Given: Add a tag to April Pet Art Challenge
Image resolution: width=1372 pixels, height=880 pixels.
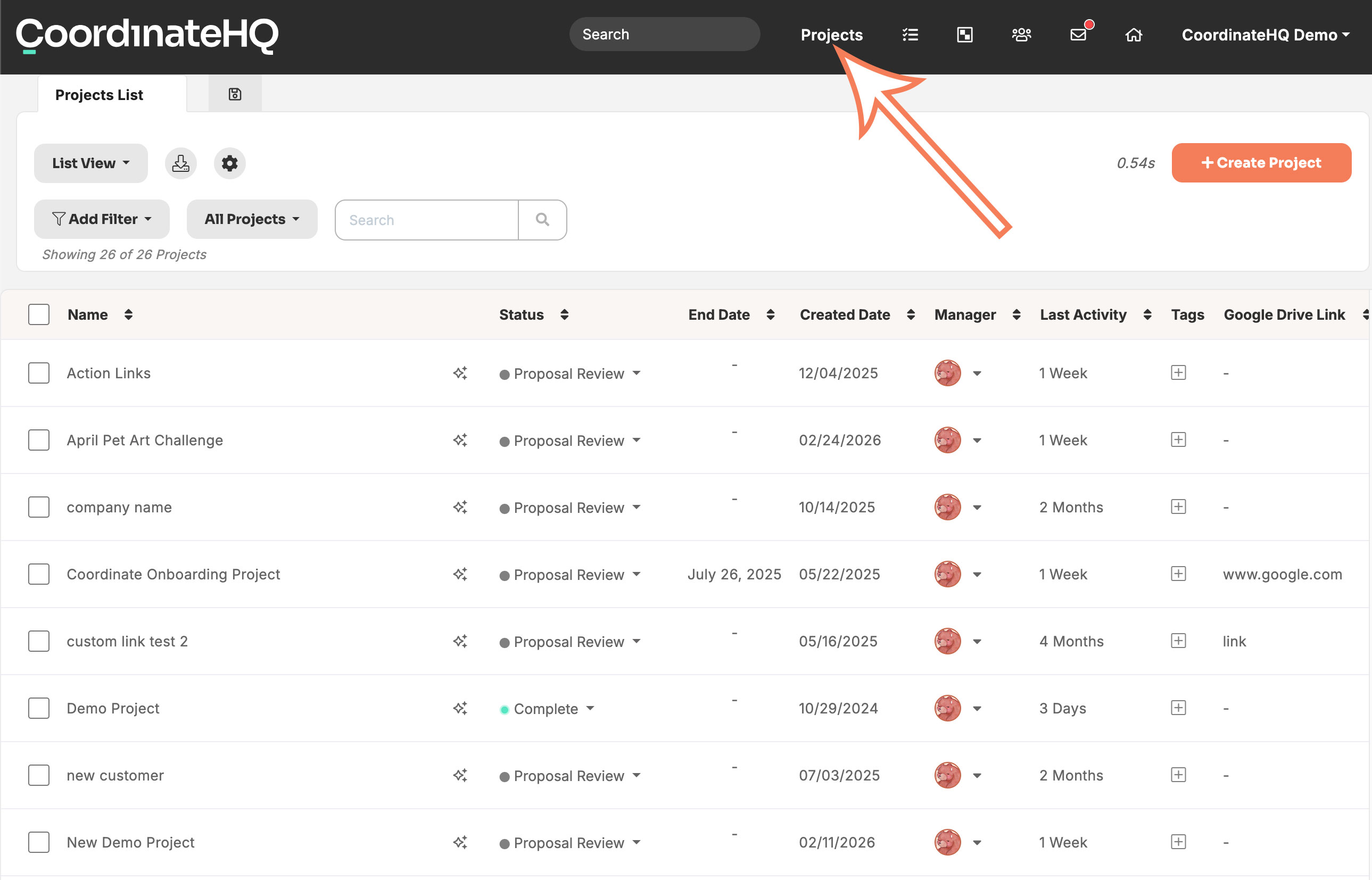Looking at the screenshot, I should (x=1178, y=439).
